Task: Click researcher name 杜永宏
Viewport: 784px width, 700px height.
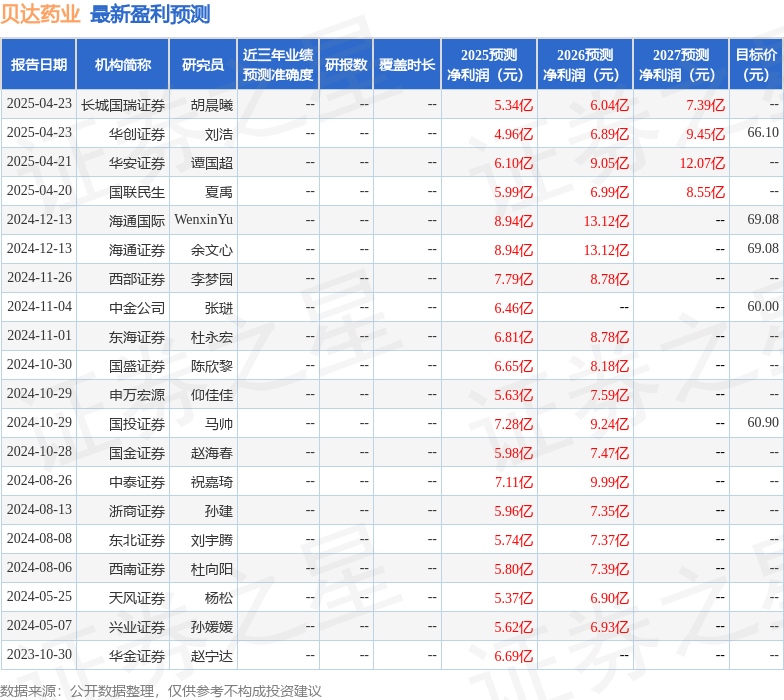Action: 212,337
